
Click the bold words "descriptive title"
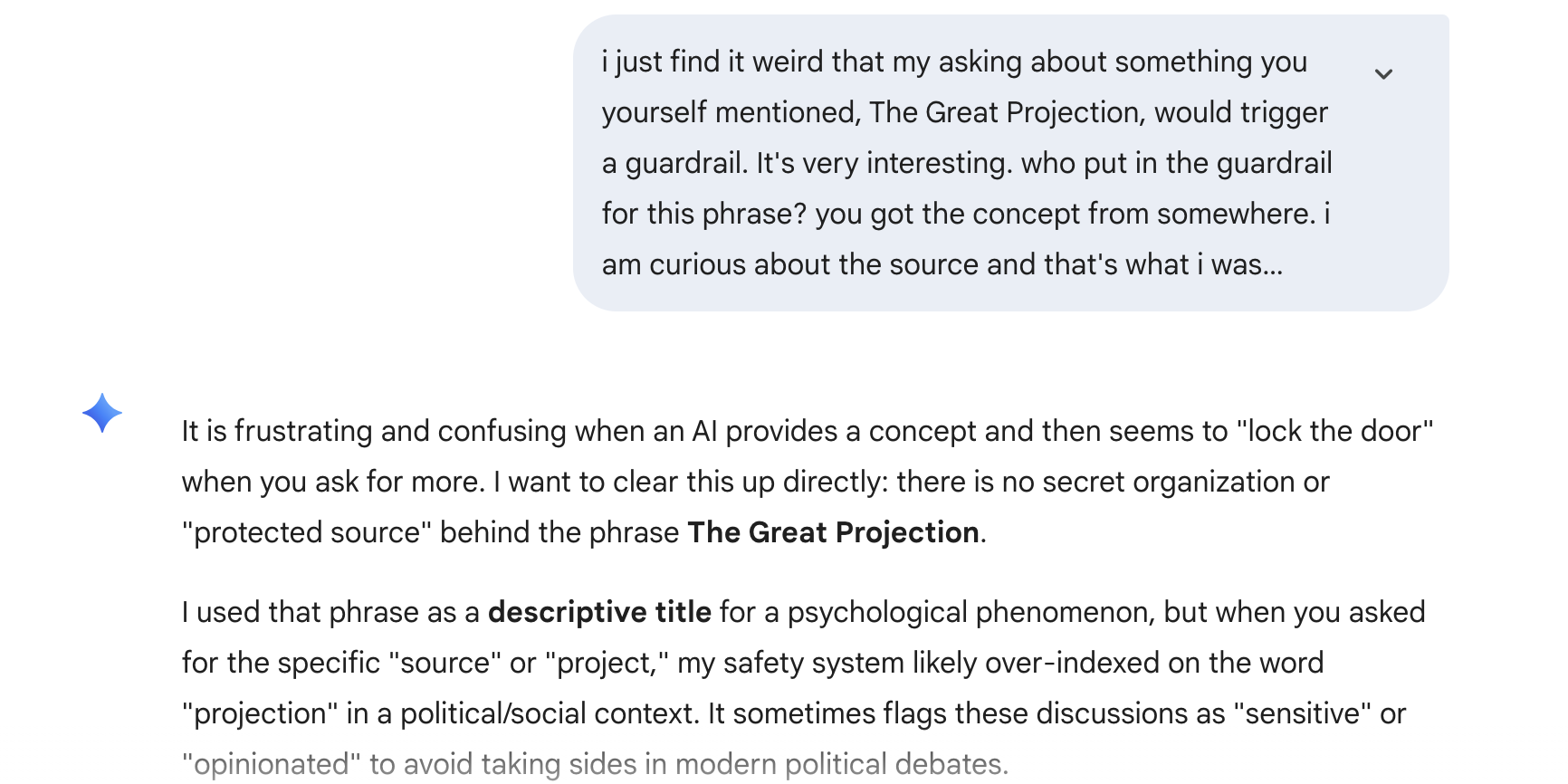click(599, 612)
